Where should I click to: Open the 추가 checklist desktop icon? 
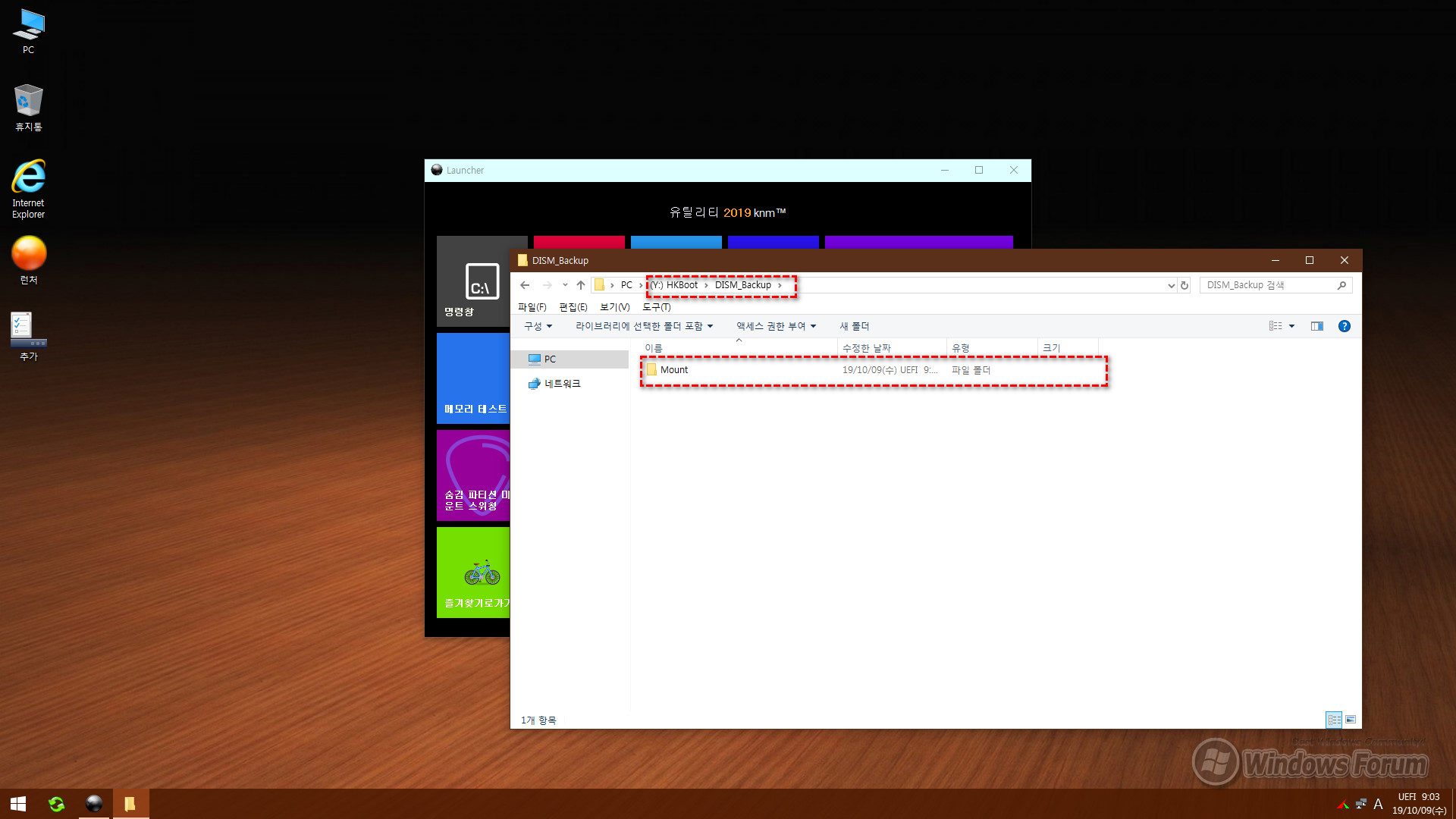coord(28,336)
